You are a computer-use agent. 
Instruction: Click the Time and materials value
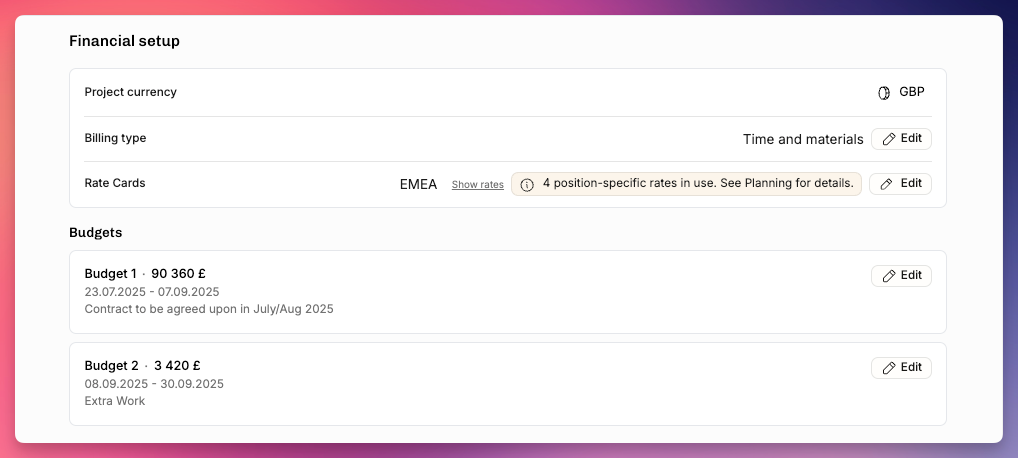(x=803, y=139)
